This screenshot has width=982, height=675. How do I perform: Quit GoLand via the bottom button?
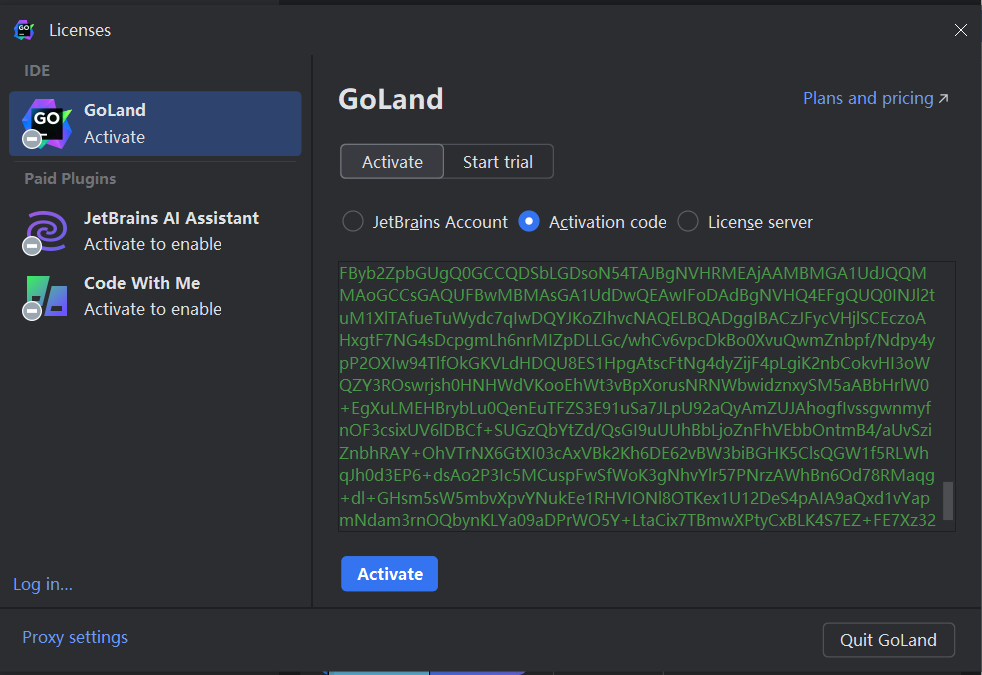click(x=888, y=640)
